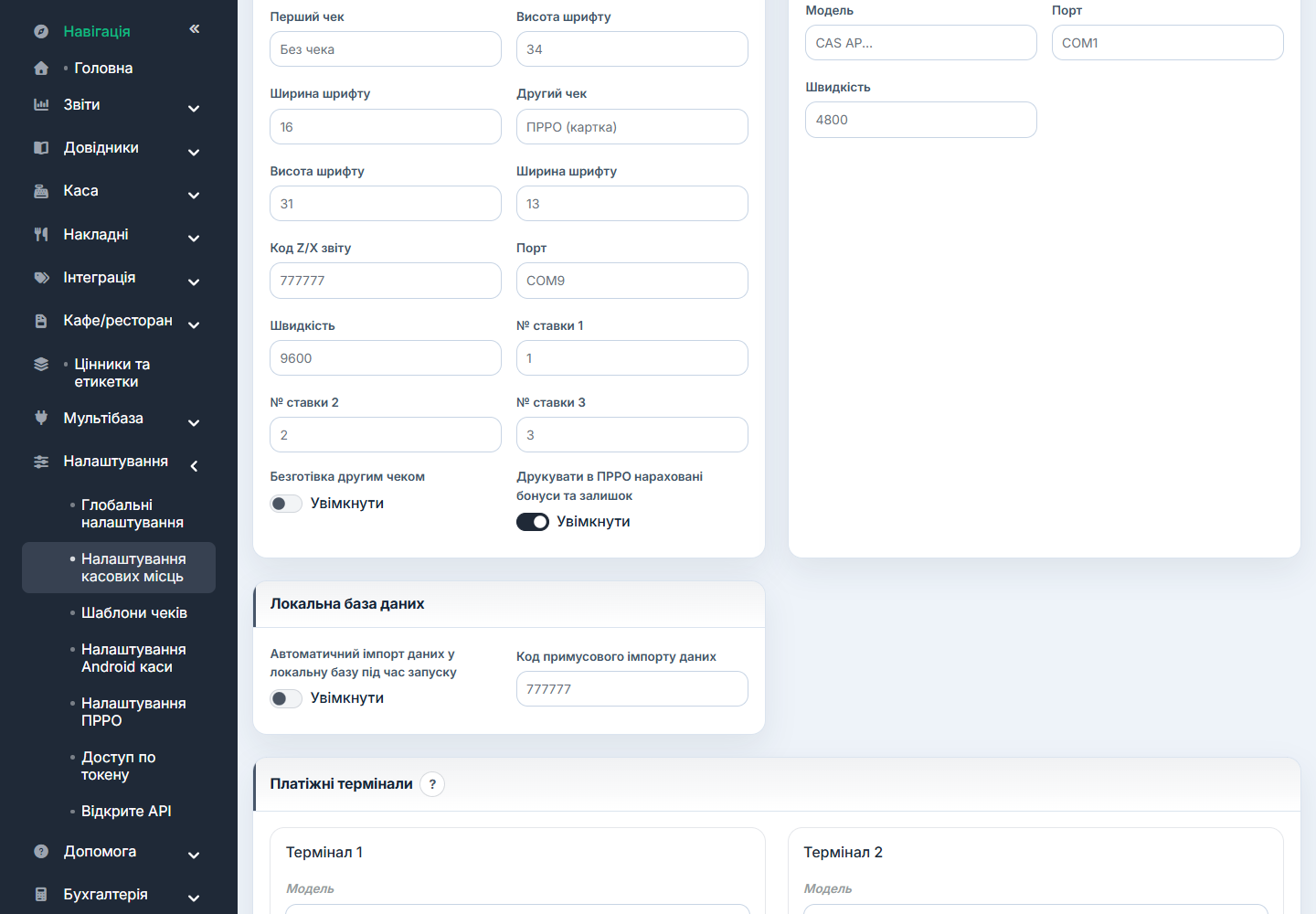This screenshot has width=1316, height=914.
Task: Click the chart icon beside Звіти
Action: click(41, 104)
